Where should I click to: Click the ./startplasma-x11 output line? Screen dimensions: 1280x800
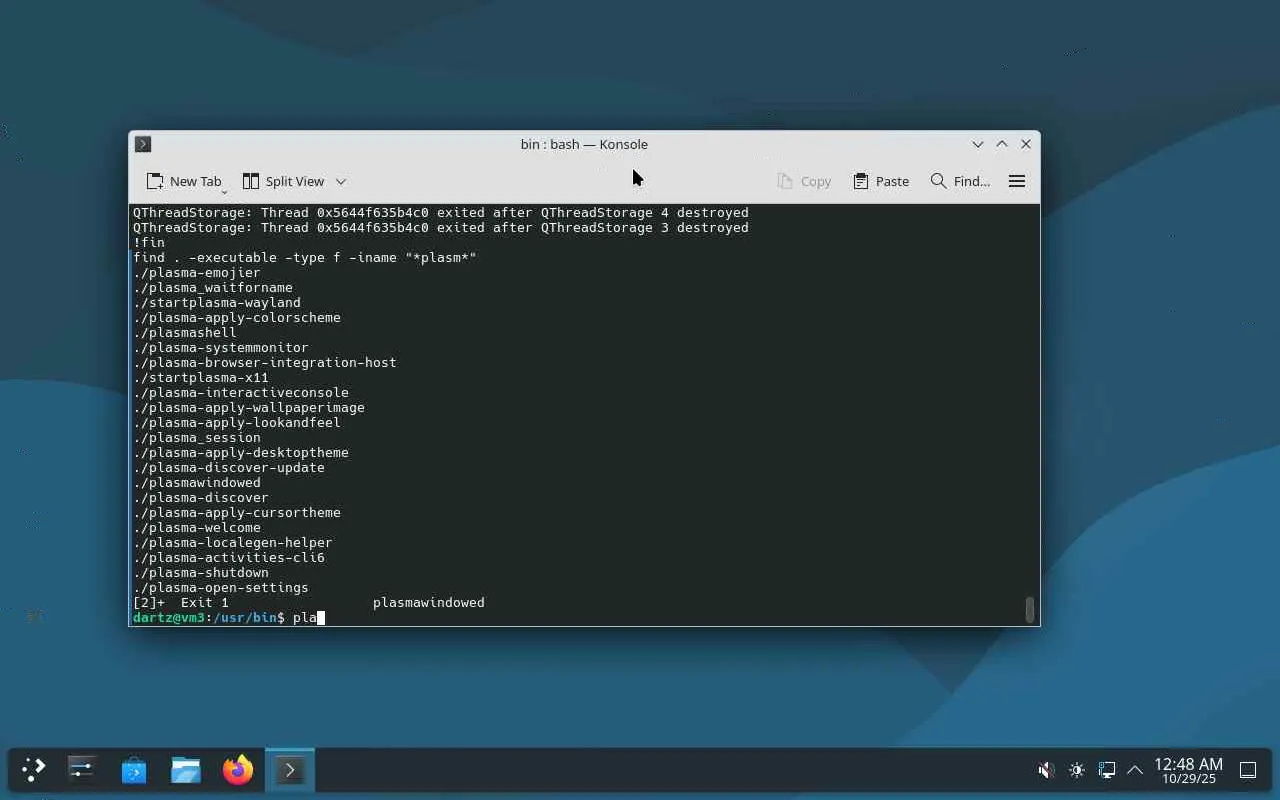click(201, 378)
